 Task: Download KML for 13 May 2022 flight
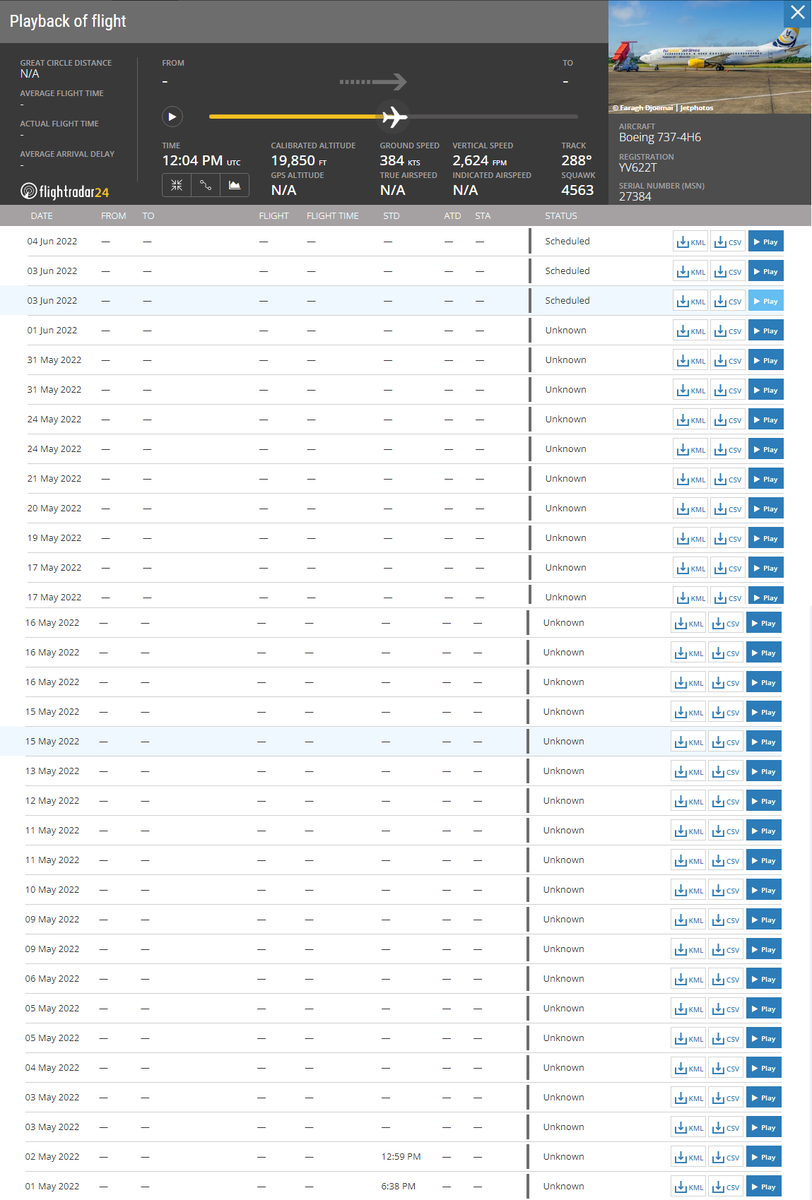click(689, 772)
